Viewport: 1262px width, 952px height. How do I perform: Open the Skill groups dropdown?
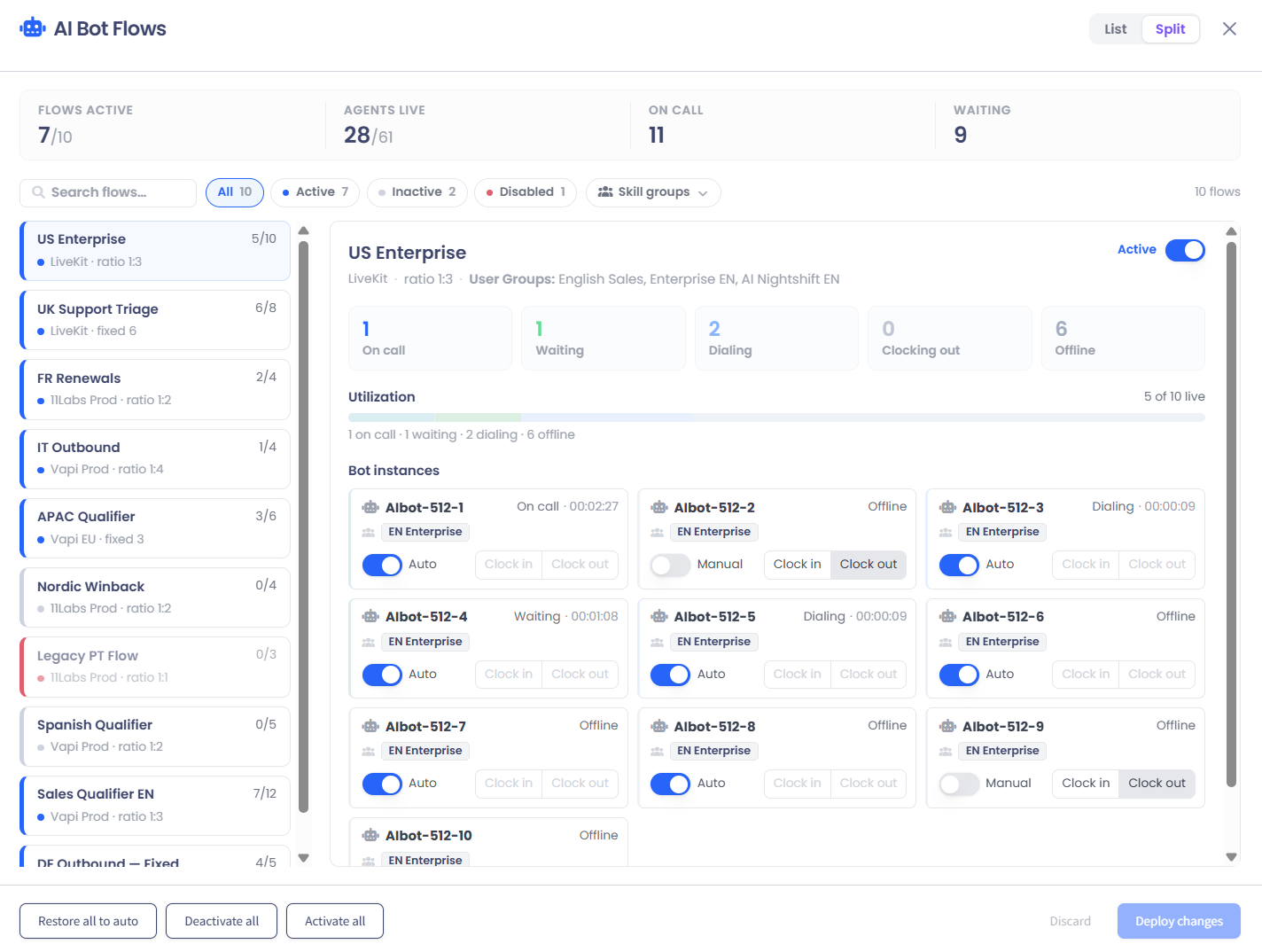tap(653, 192)
